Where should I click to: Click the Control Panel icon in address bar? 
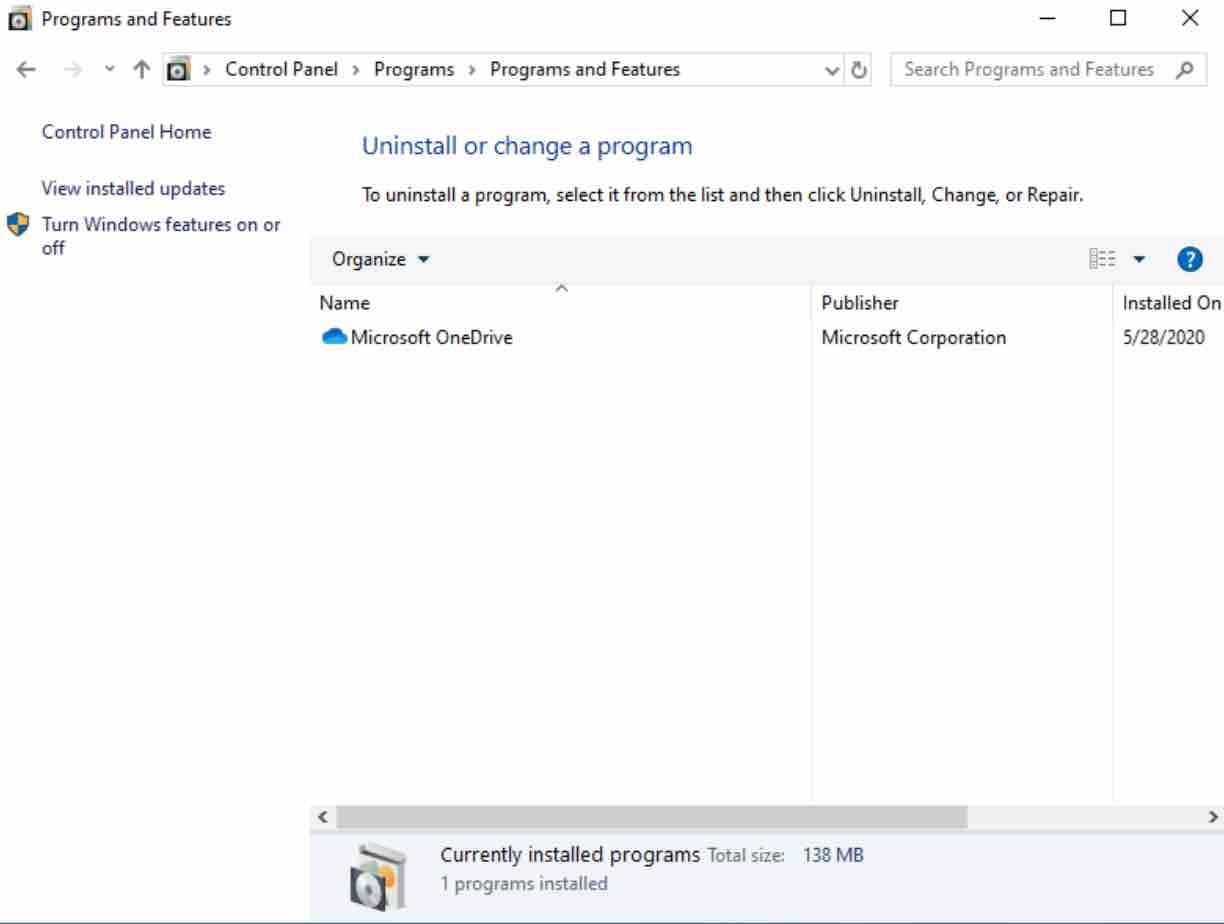(178, 70)
